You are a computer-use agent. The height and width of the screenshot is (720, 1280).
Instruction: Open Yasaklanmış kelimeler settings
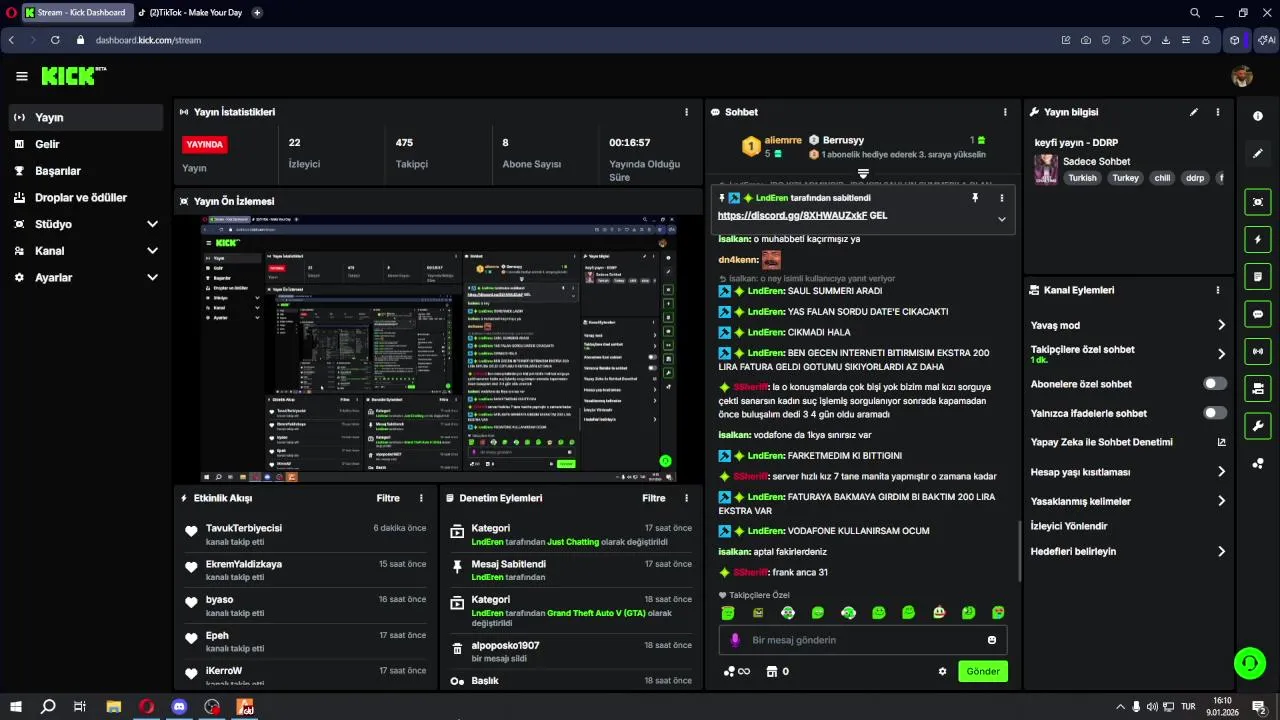pos(1128,501)
